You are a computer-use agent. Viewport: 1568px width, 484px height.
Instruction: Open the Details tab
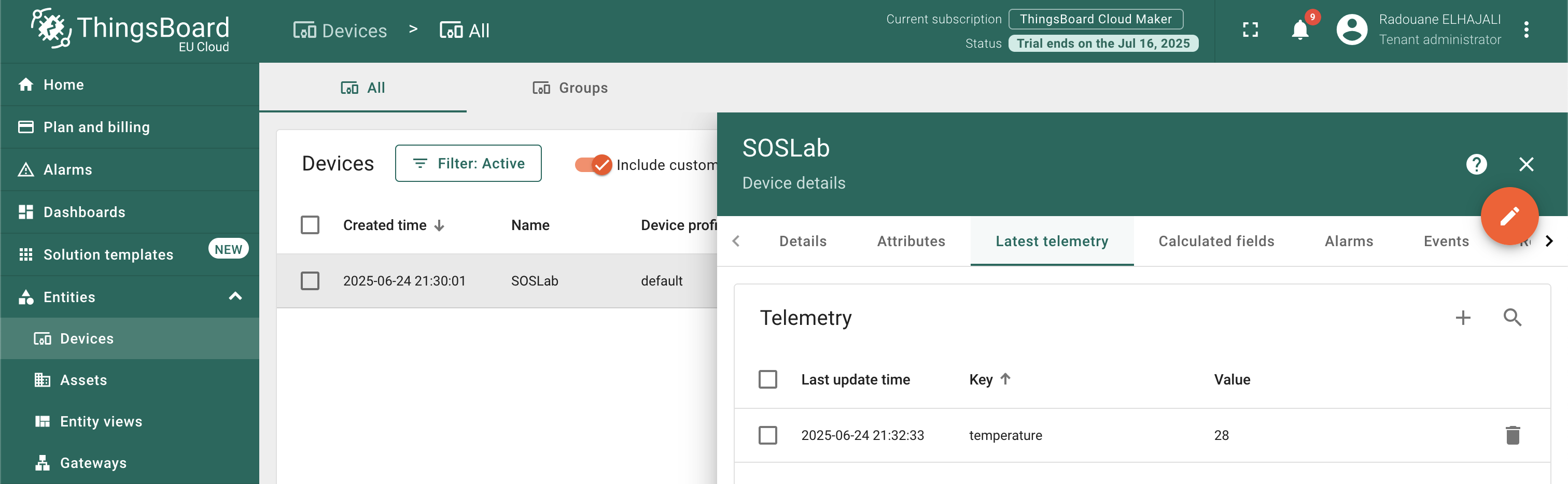pyautogui.click(x=803, y=241)
